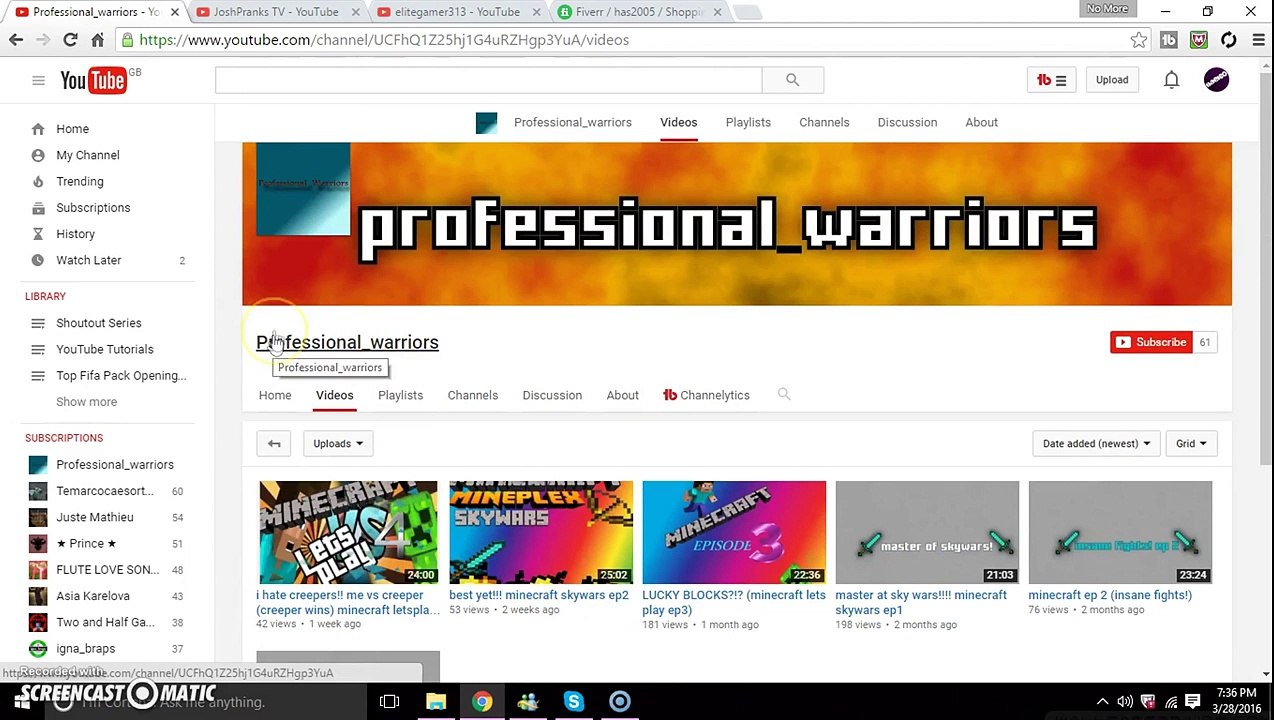Open the Uploads dropdown

pos(338,443)
